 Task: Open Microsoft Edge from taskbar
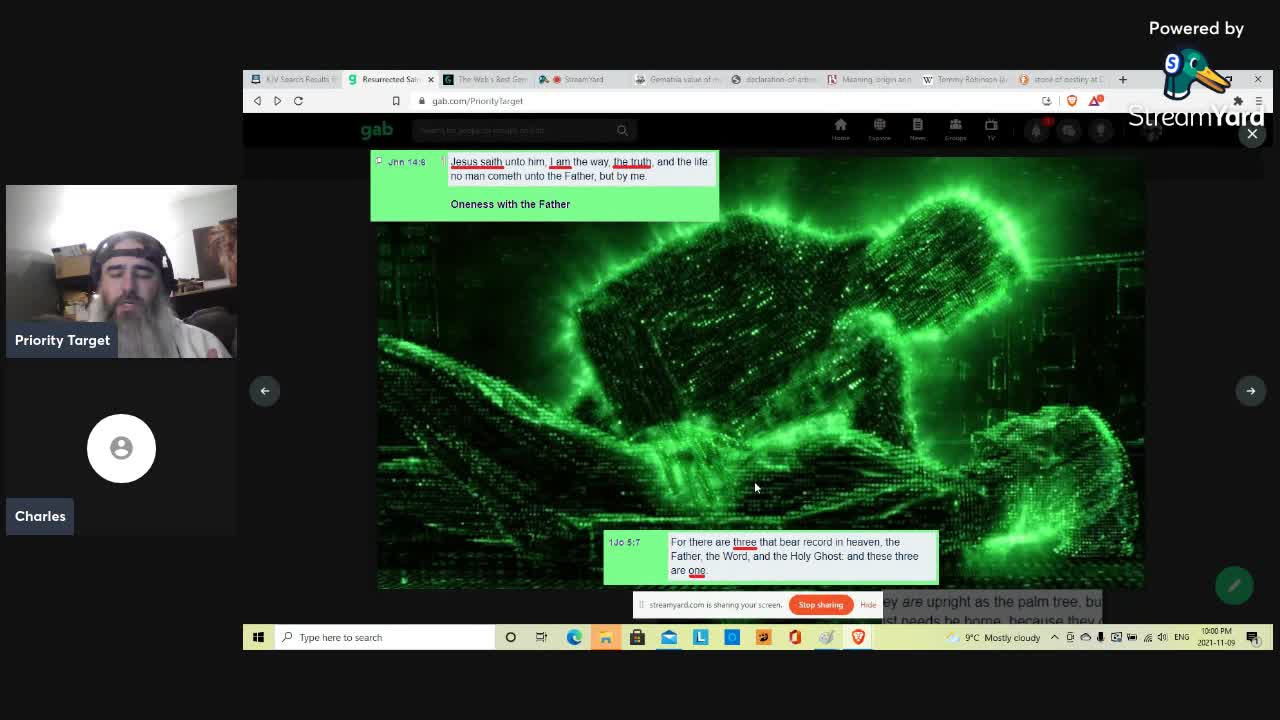(x=574, y=637)
